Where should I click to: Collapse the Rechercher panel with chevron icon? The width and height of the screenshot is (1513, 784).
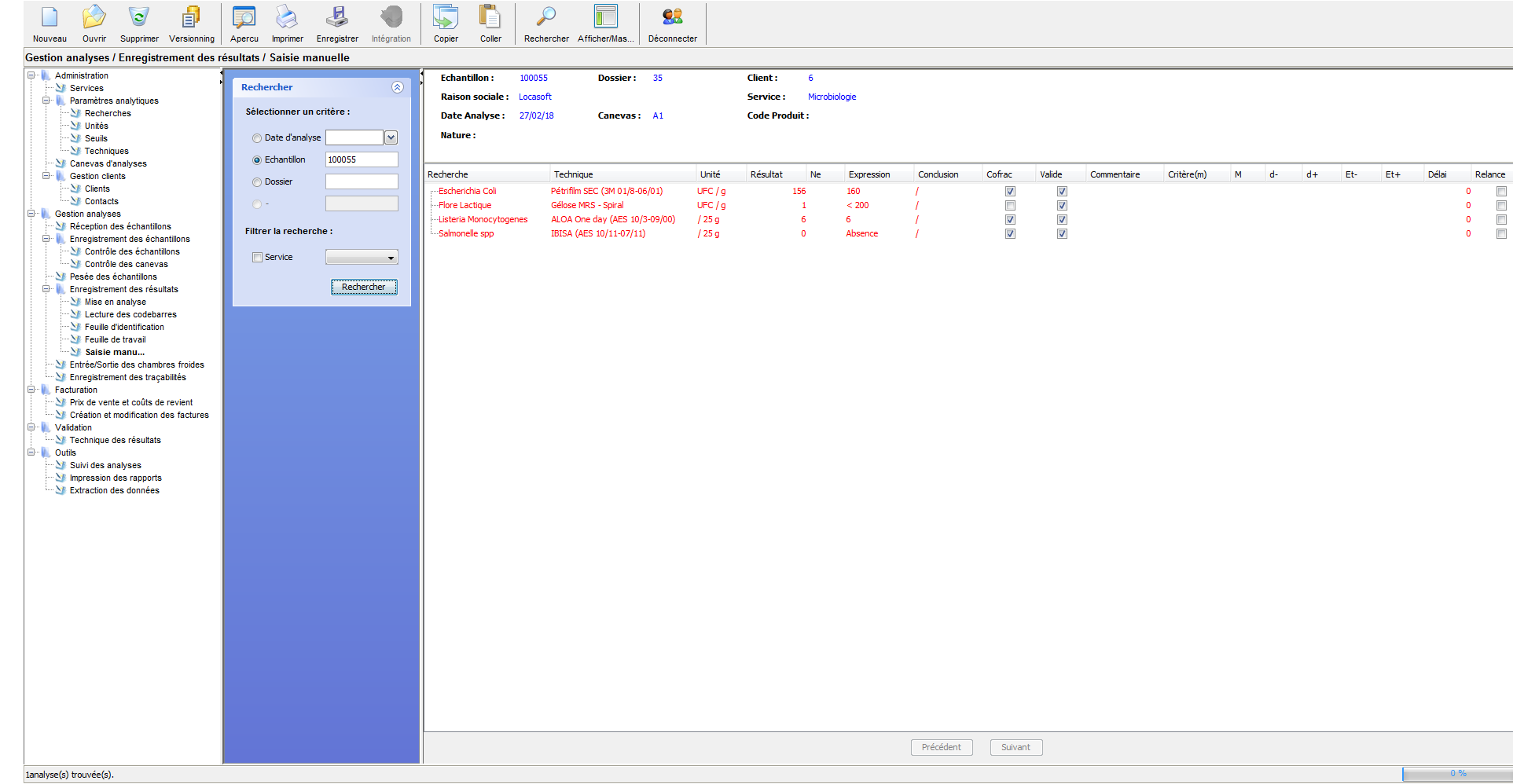click(x=398, y=87)
